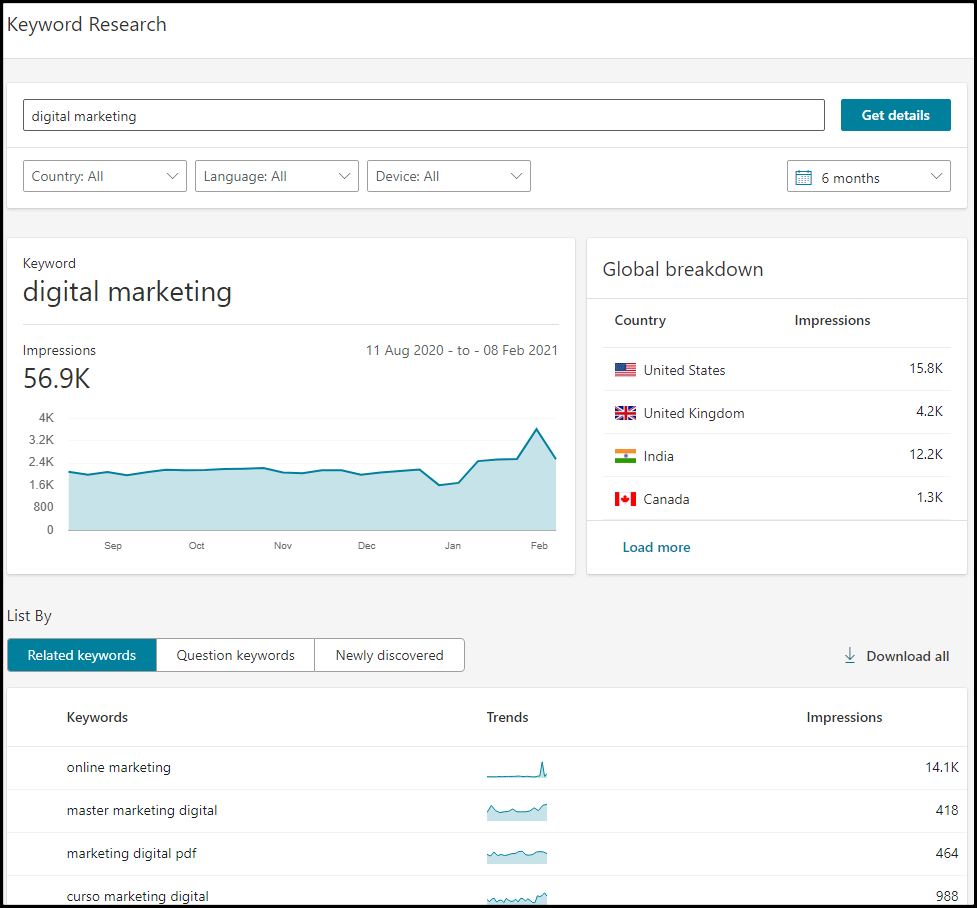Screen dimensions: 977x908
Task: Click the Canada flag icon
Action: (x=625, y=499)
